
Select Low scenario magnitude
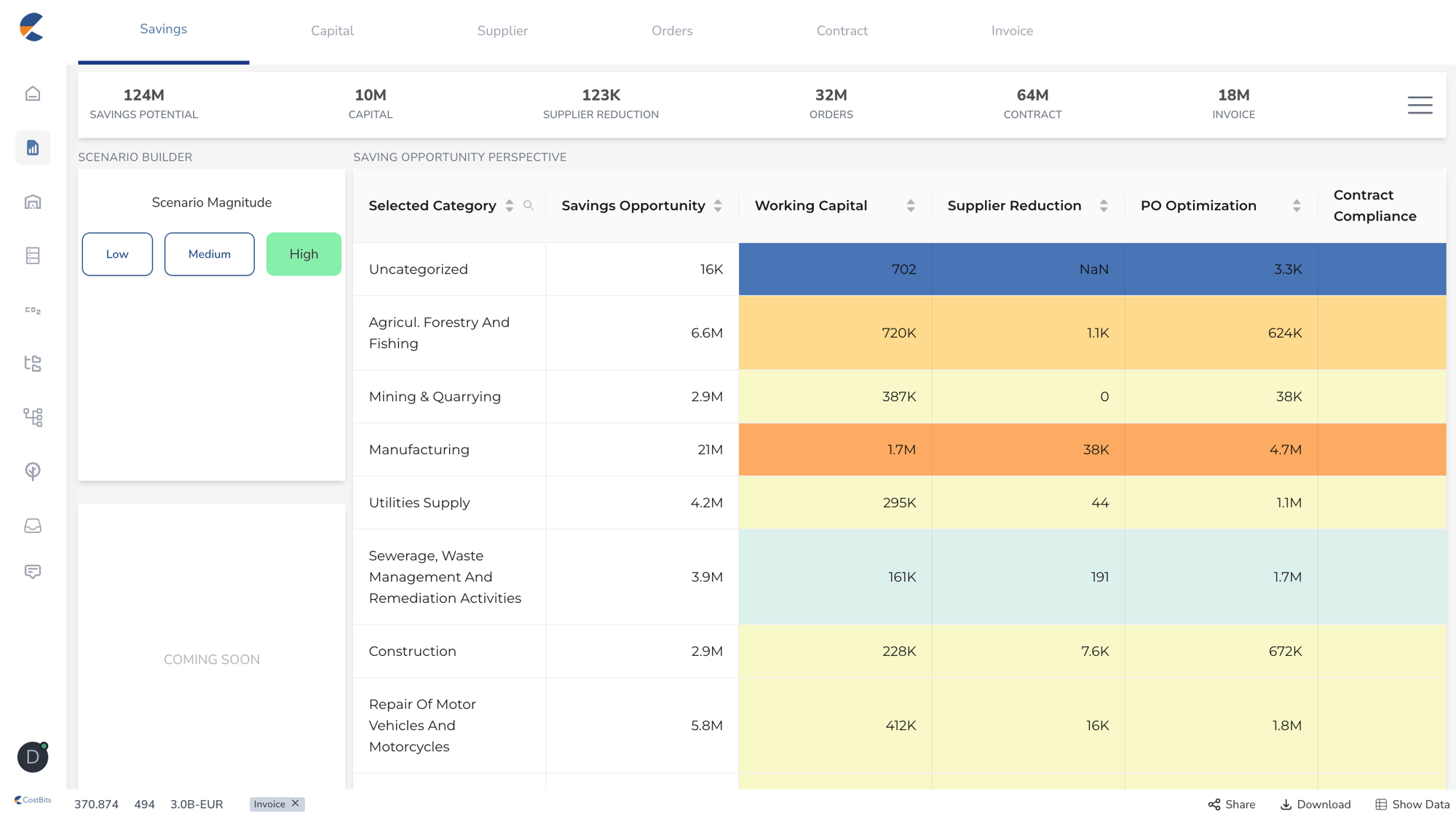(x=117, y=254)
